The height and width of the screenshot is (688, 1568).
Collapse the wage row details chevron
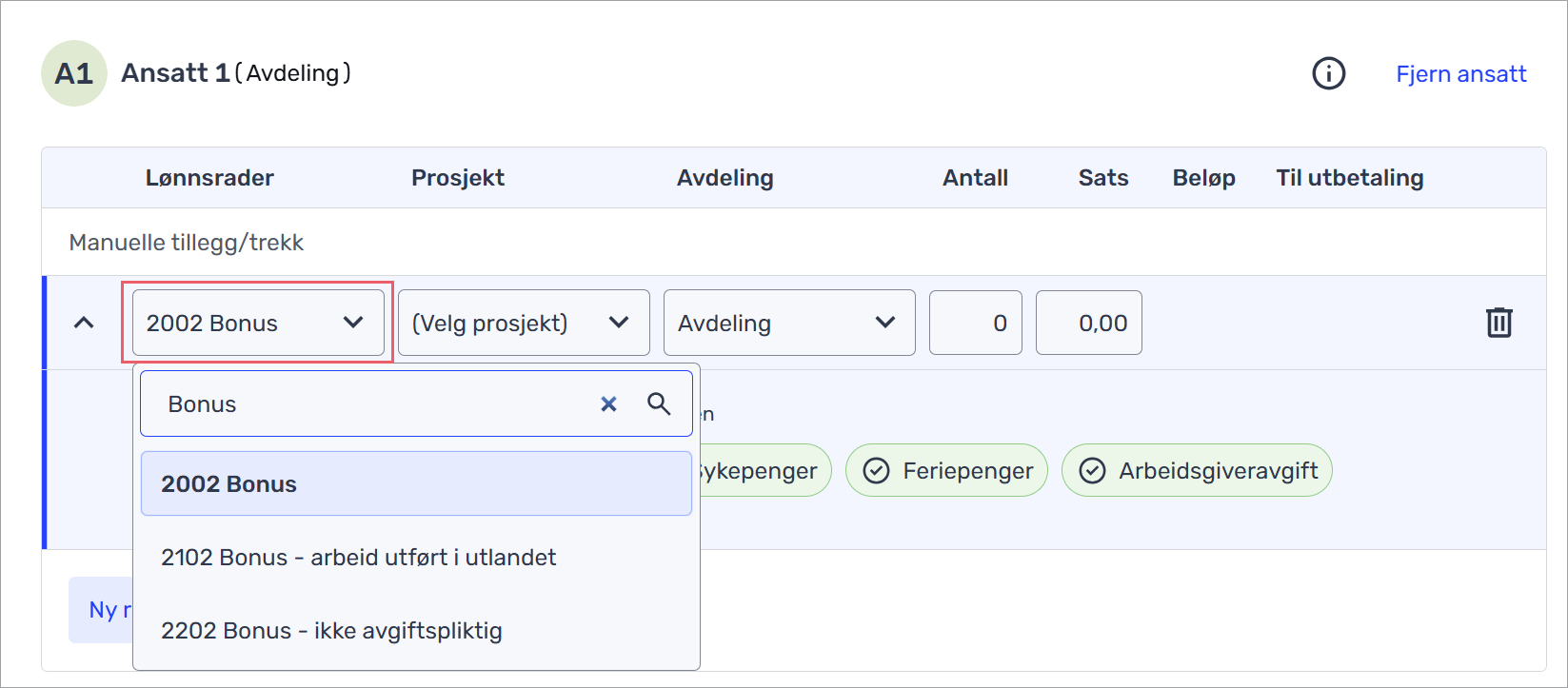(84, 323)
